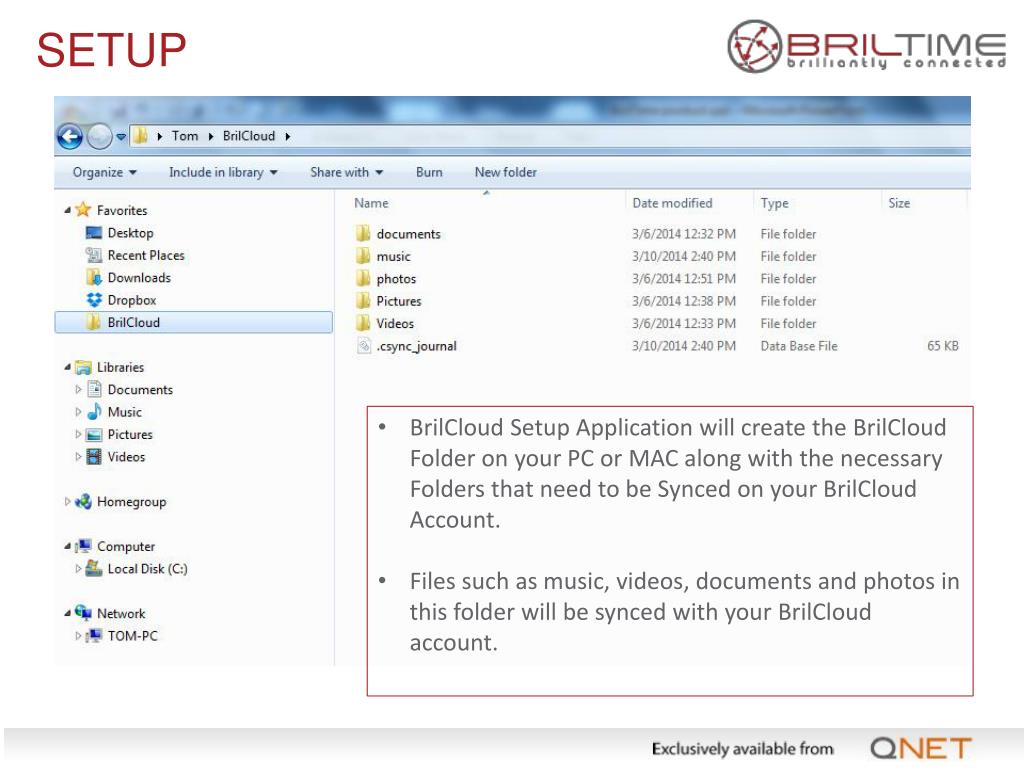1024x768 pixels.
Task: Click the Burn toolbar button
Action: [x=429, y=172]
